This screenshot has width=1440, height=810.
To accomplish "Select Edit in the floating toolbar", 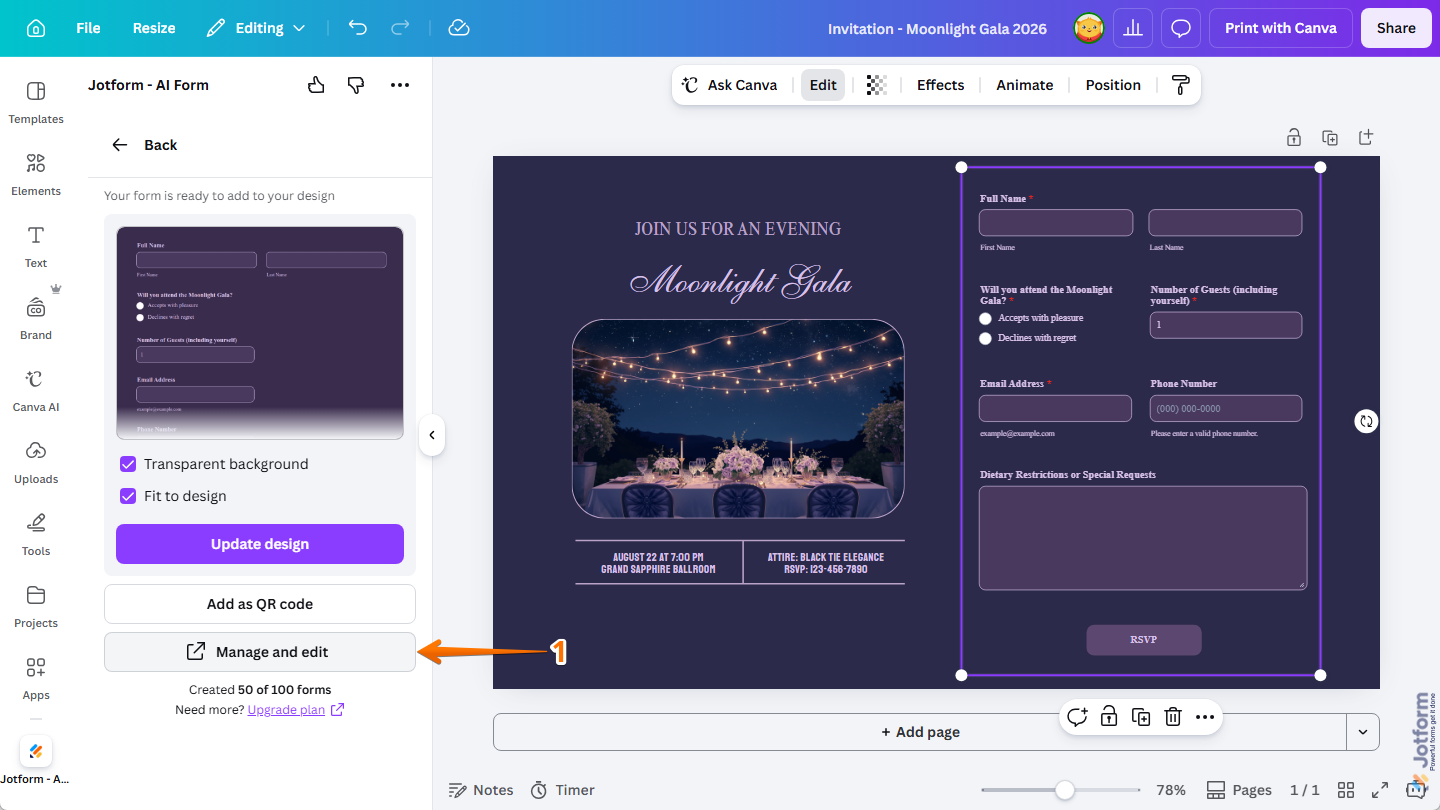I will pos(823,85).
